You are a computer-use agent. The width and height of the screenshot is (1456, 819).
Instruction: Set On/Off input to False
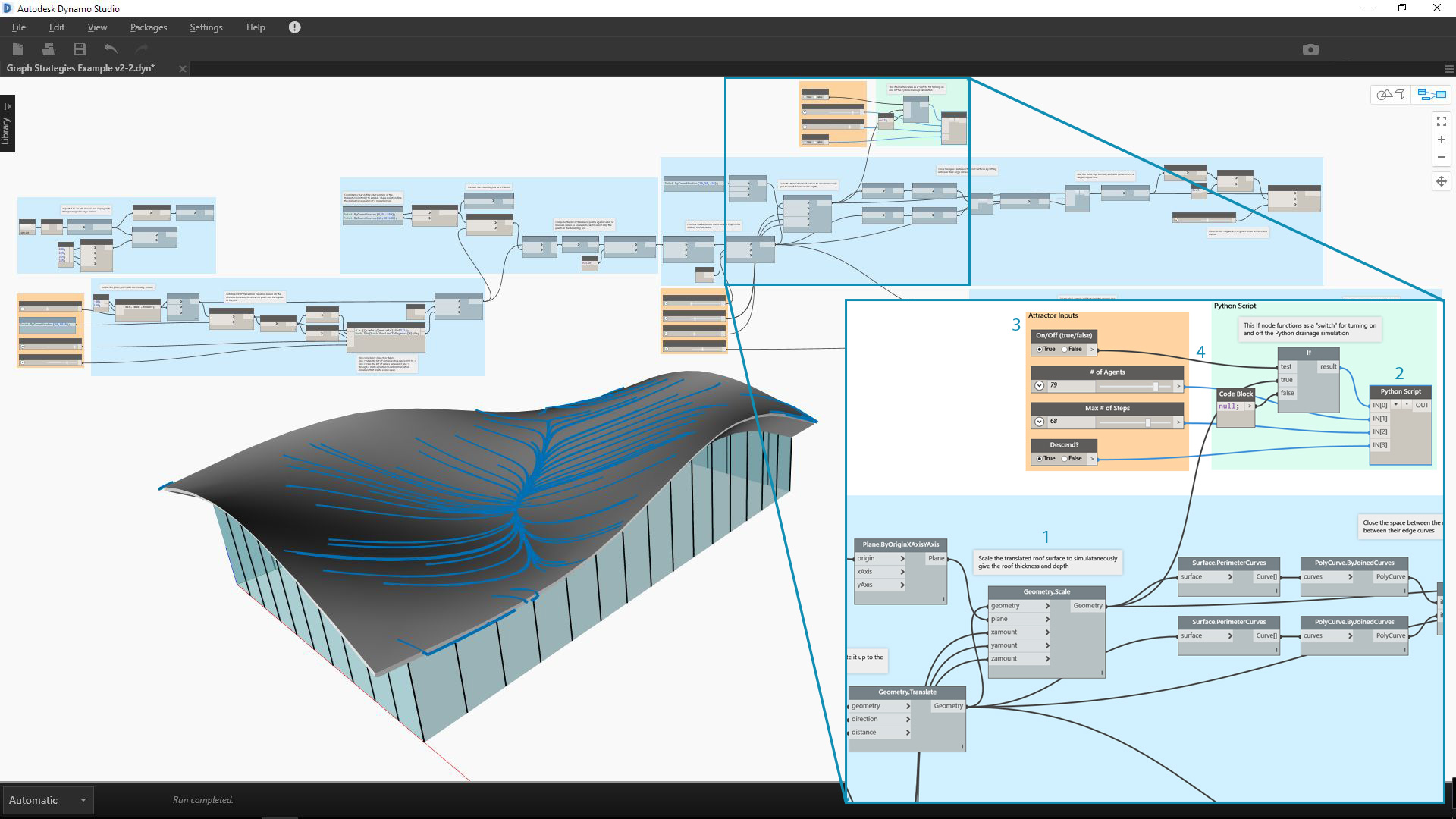pos(1065,349)
